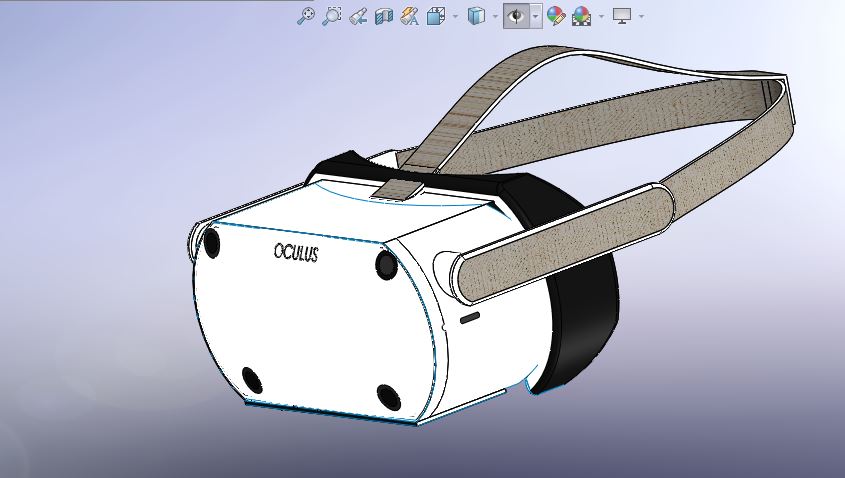Toggle the Section View tool
845x478 pixels.
(384, 16)
